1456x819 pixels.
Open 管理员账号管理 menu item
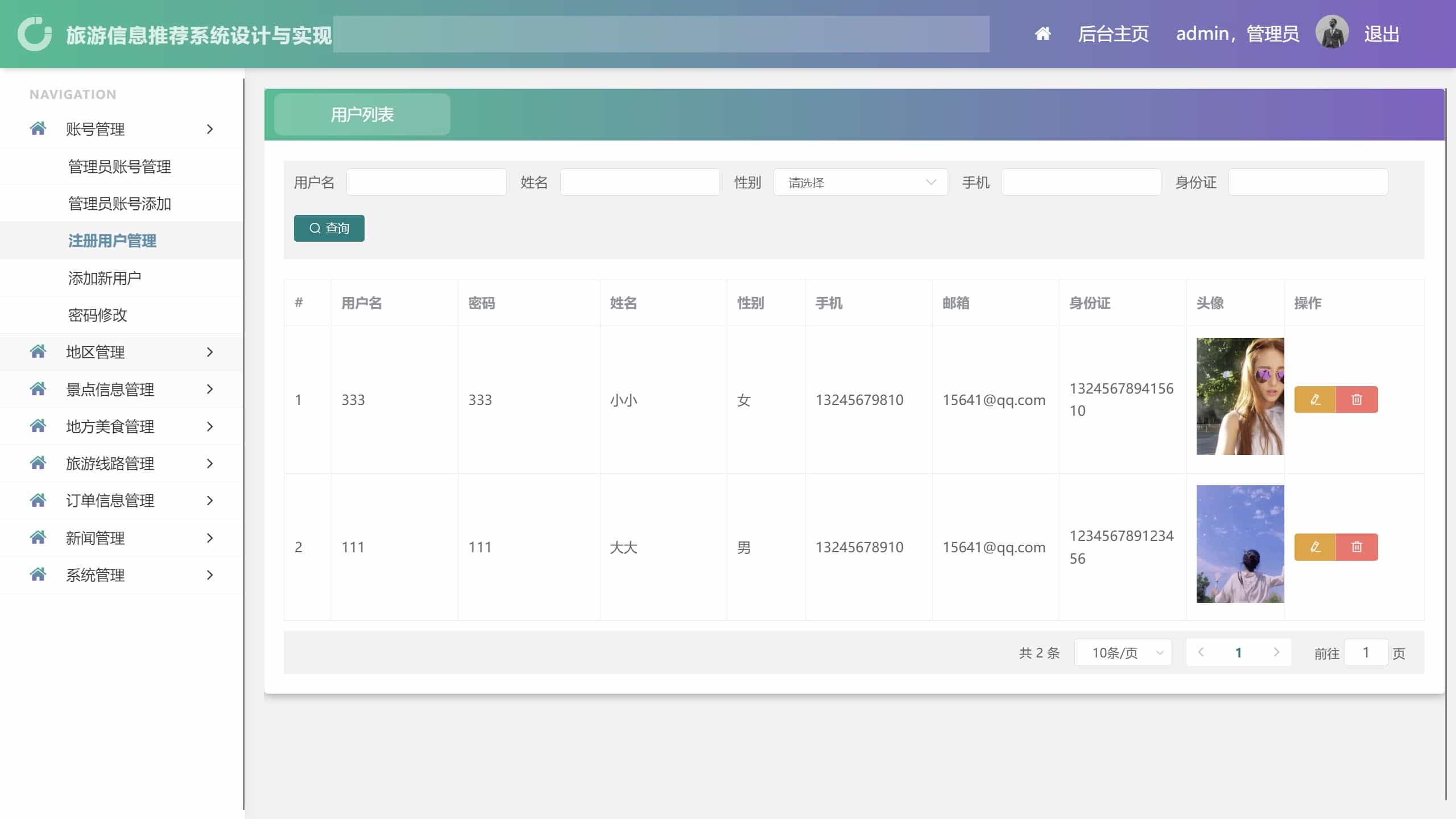pyautogui.click(x=122, y=167)
